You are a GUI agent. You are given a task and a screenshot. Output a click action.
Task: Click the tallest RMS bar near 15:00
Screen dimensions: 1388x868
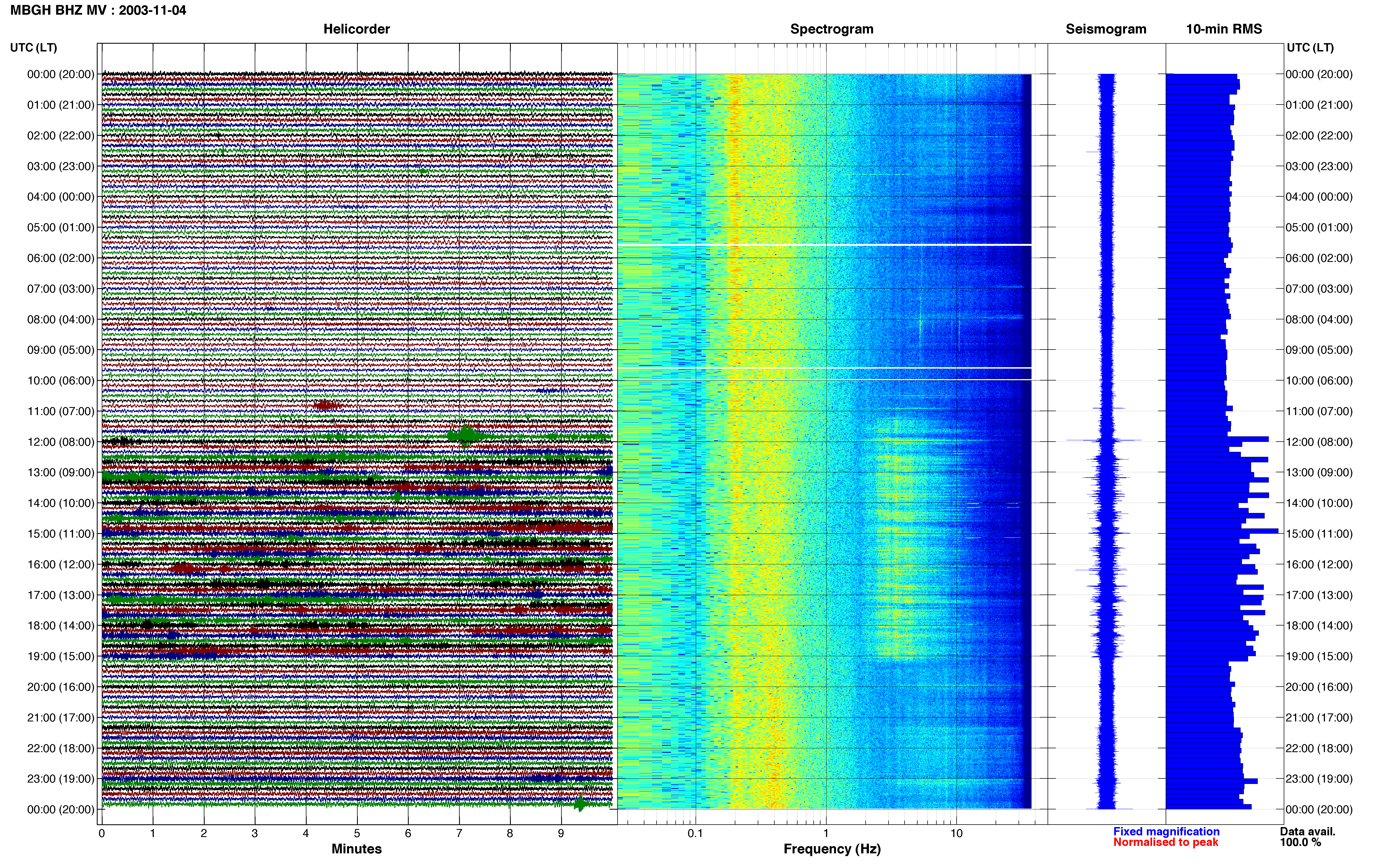(x=1222, y=530)
